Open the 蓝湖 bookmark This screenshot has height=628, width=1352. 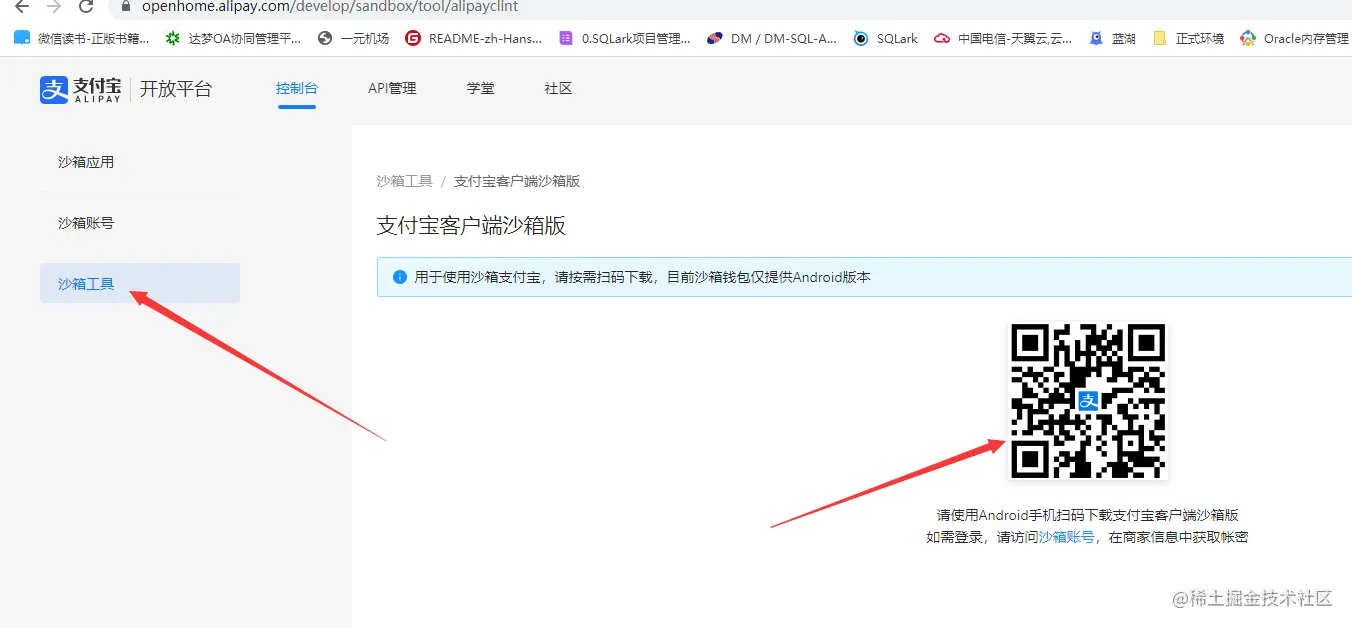tap(1112, 38)
